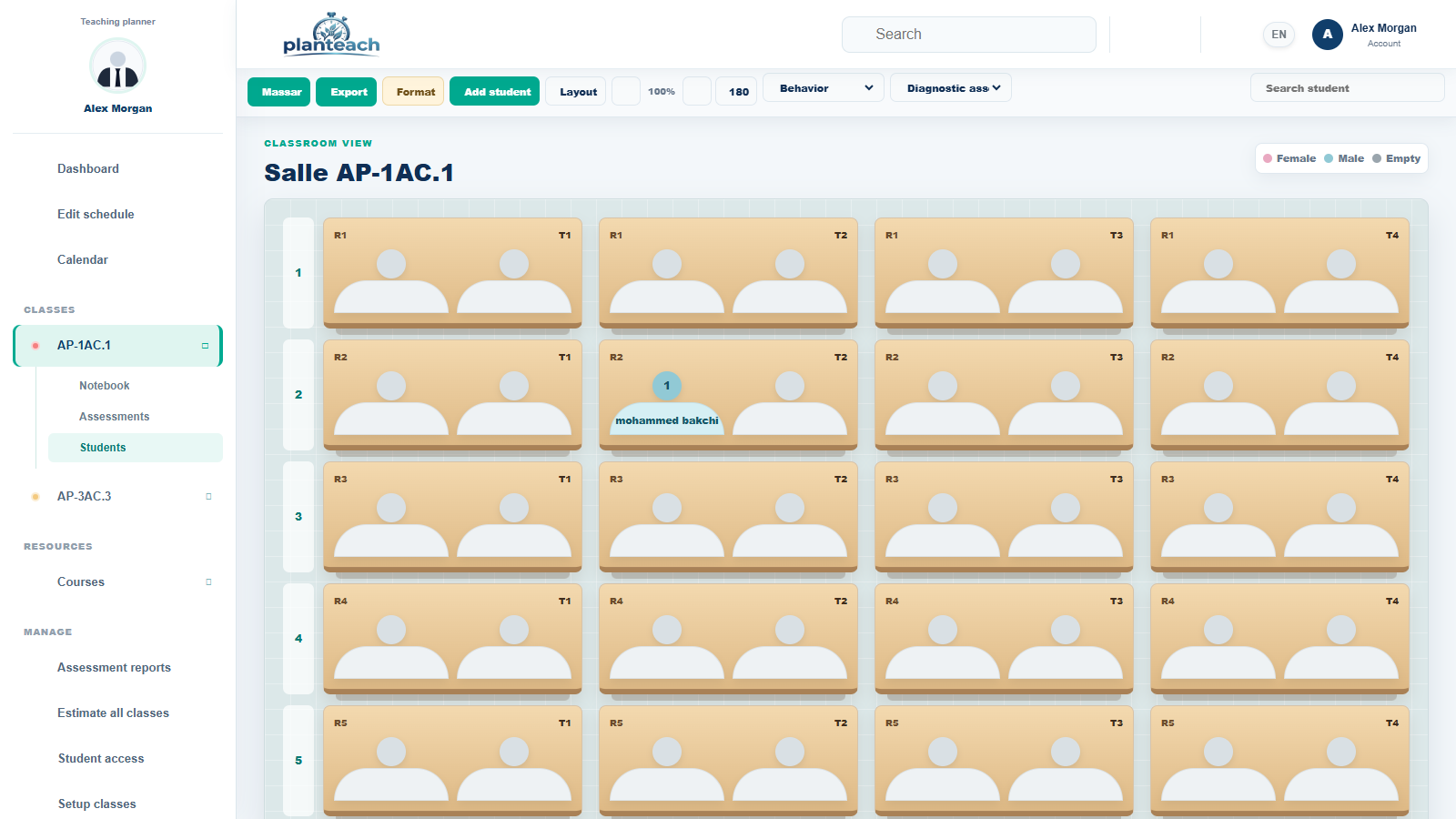The width and height of the screenshot is (1456, 819).
Task: Select the Students subsection
Action: tap(136, 448)
